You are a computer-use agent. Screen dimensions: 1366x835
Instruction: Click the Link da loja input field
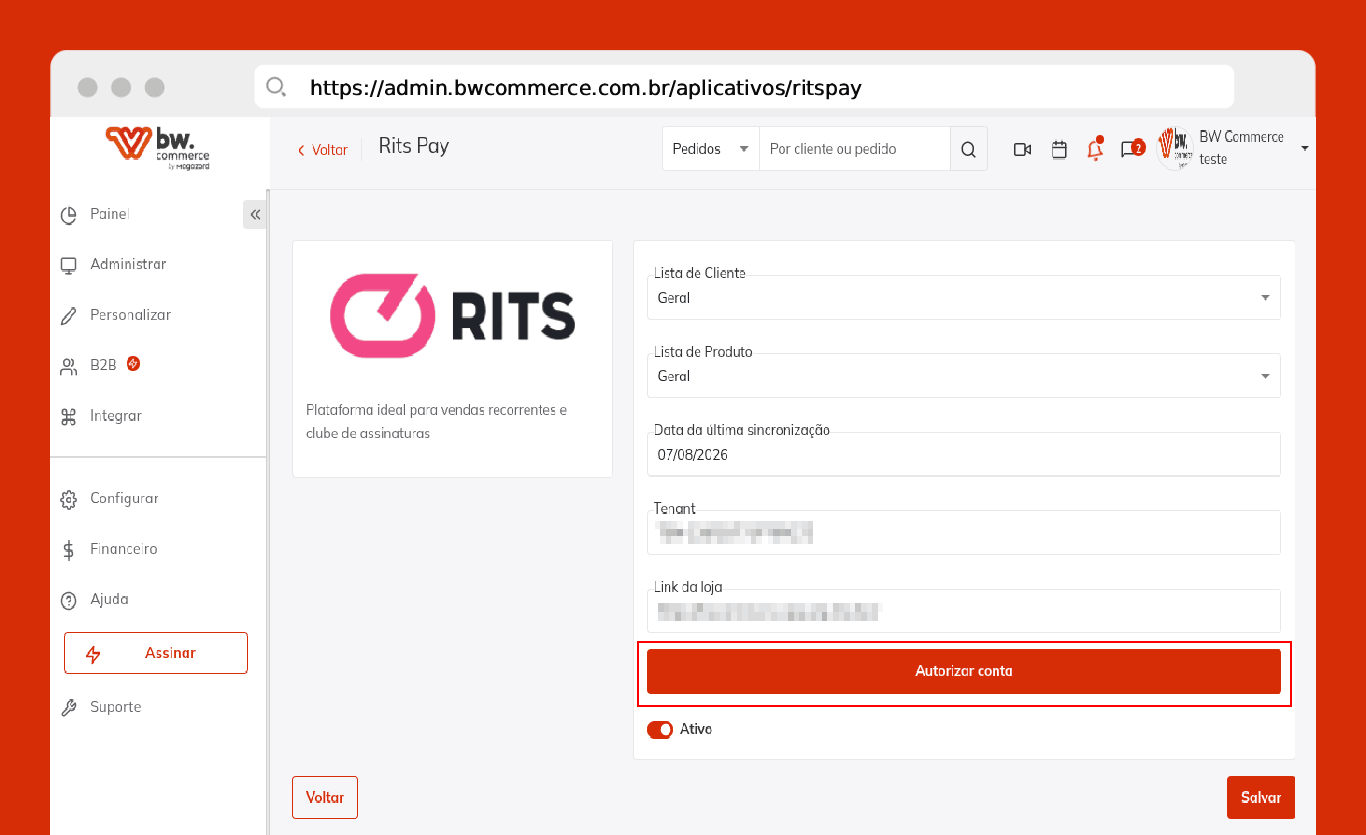[x=964, y=611]
